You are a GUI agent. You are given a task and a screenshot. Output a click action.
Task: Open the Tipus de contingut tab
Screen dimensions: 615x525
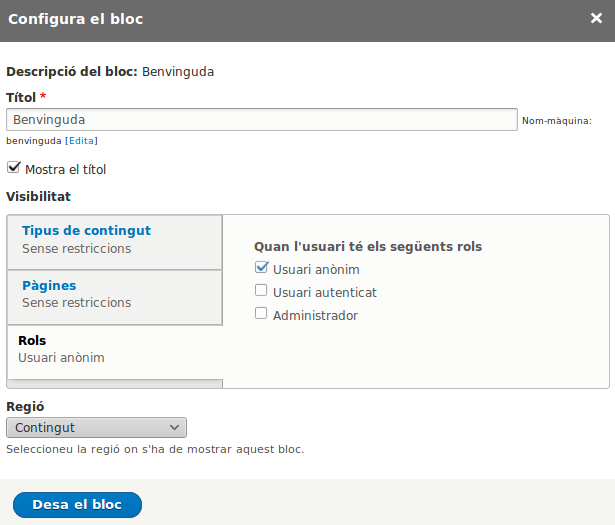[86, 231]
